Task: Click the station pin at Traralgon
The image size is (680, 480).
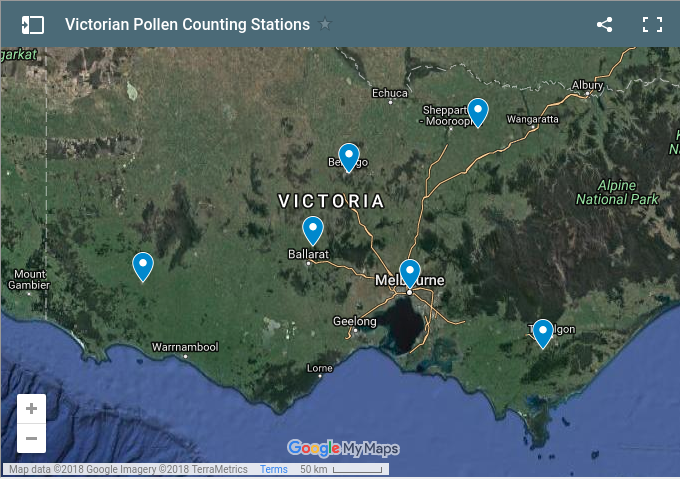Action: click(x=542, y=332)
